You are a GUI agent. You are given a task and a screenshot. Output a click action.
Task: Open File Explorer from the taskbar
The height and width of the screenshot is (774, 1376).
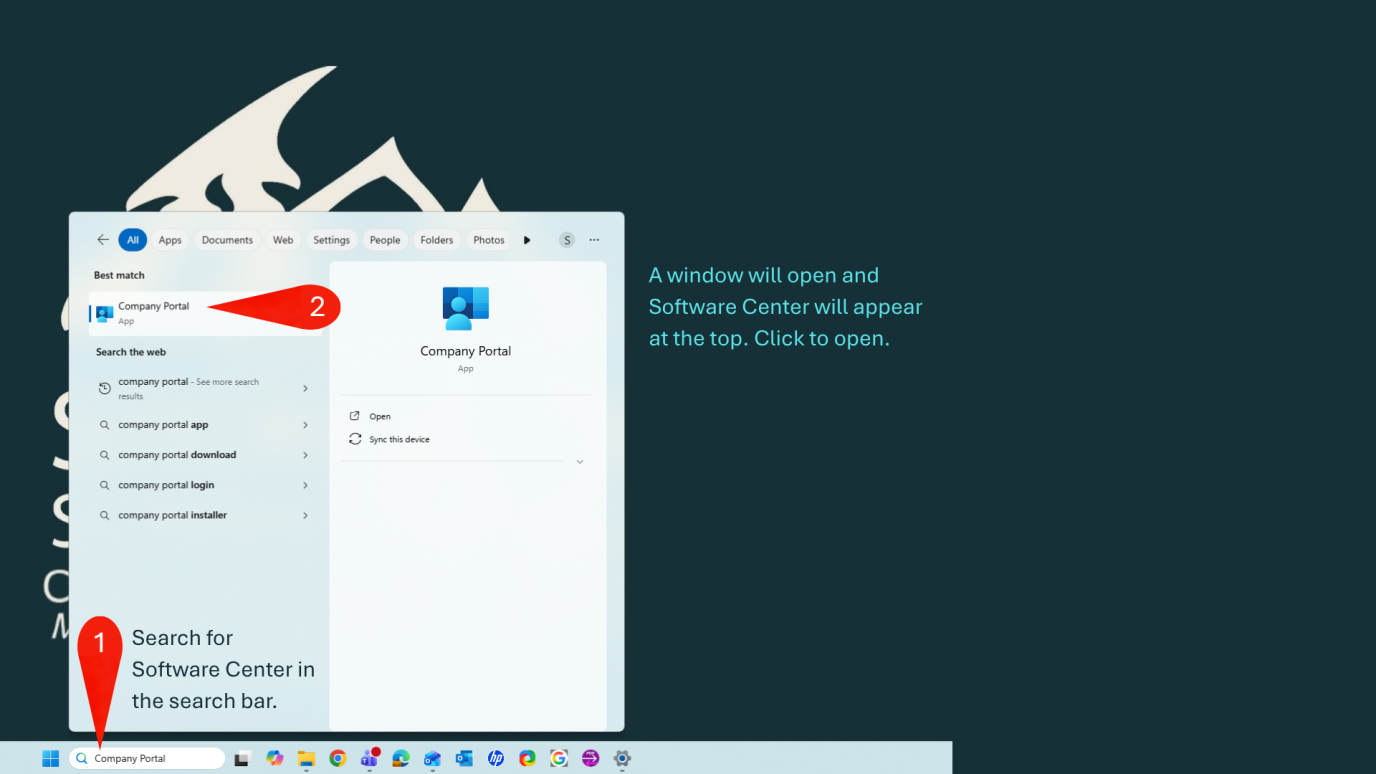[x=306, y=759]
